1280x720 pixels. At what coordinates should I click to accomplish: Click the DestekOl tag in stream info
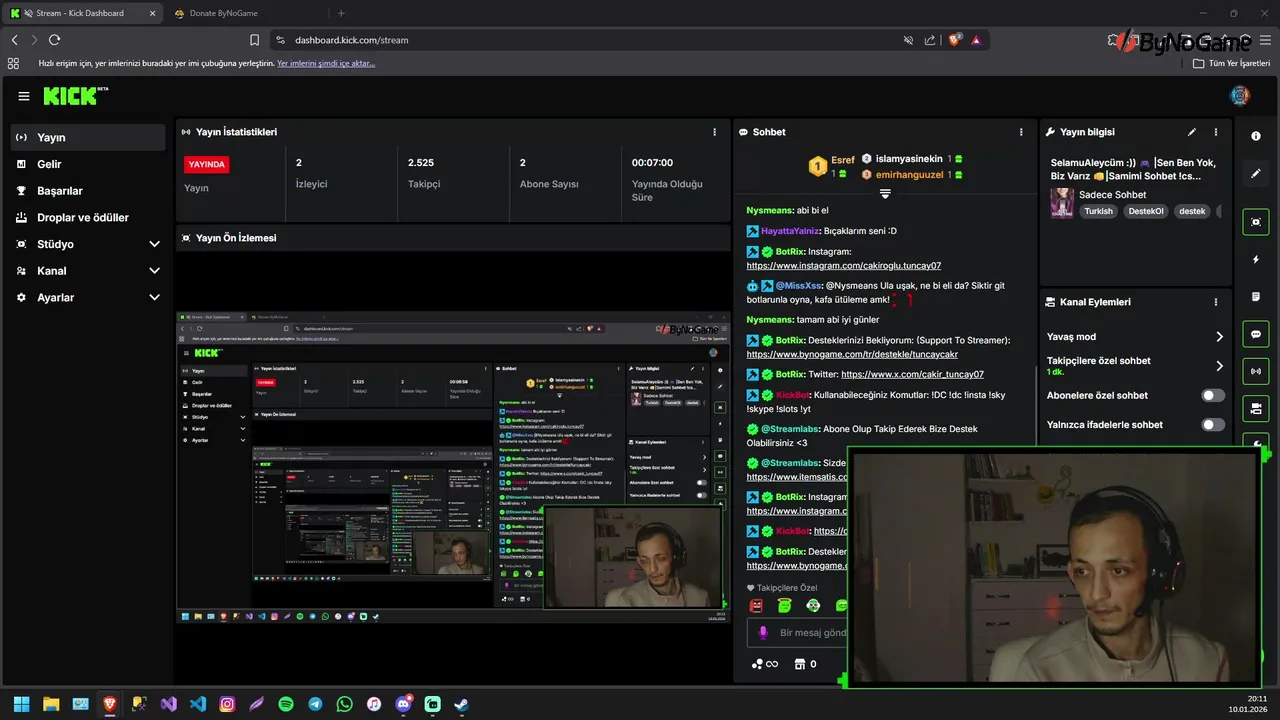[x=1146, y=211]
